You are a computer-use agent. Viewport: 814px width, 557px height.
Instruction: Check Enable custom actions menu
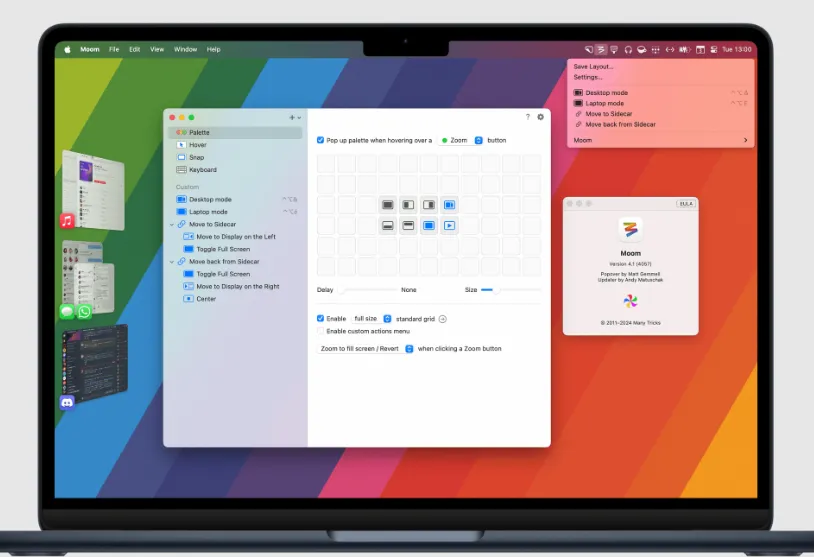(320, 331)
